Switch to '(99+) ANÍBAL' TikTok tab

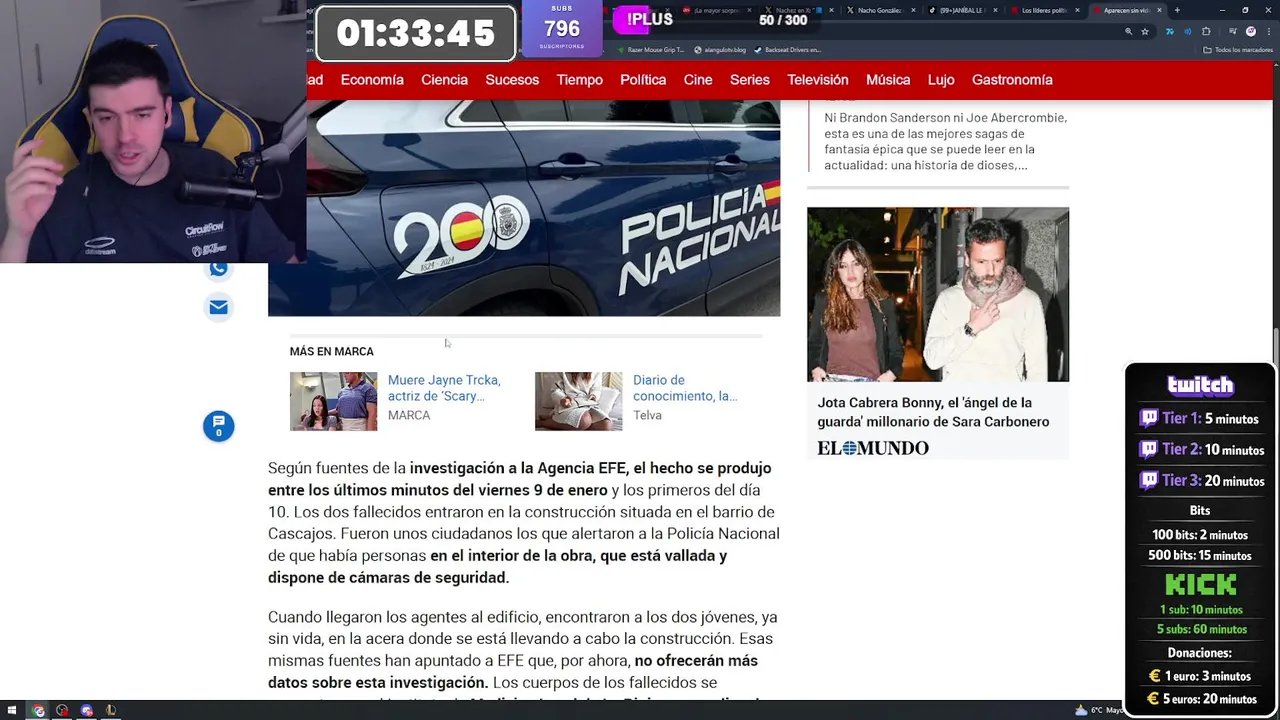pyautogui.click(x=962, y=10)
